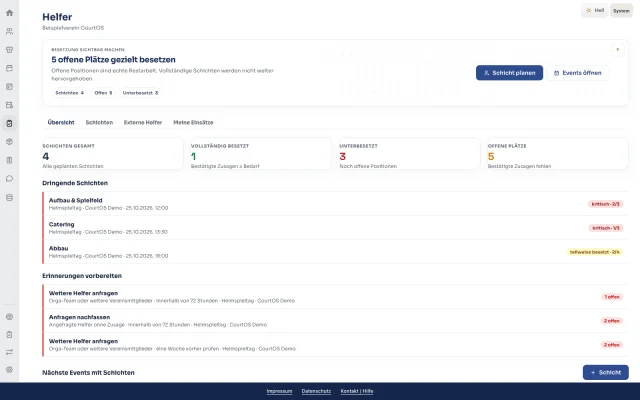Click the calendar icon directly below the shirt icon
This screenshot has height=400, width=640.
click(9, 68)
